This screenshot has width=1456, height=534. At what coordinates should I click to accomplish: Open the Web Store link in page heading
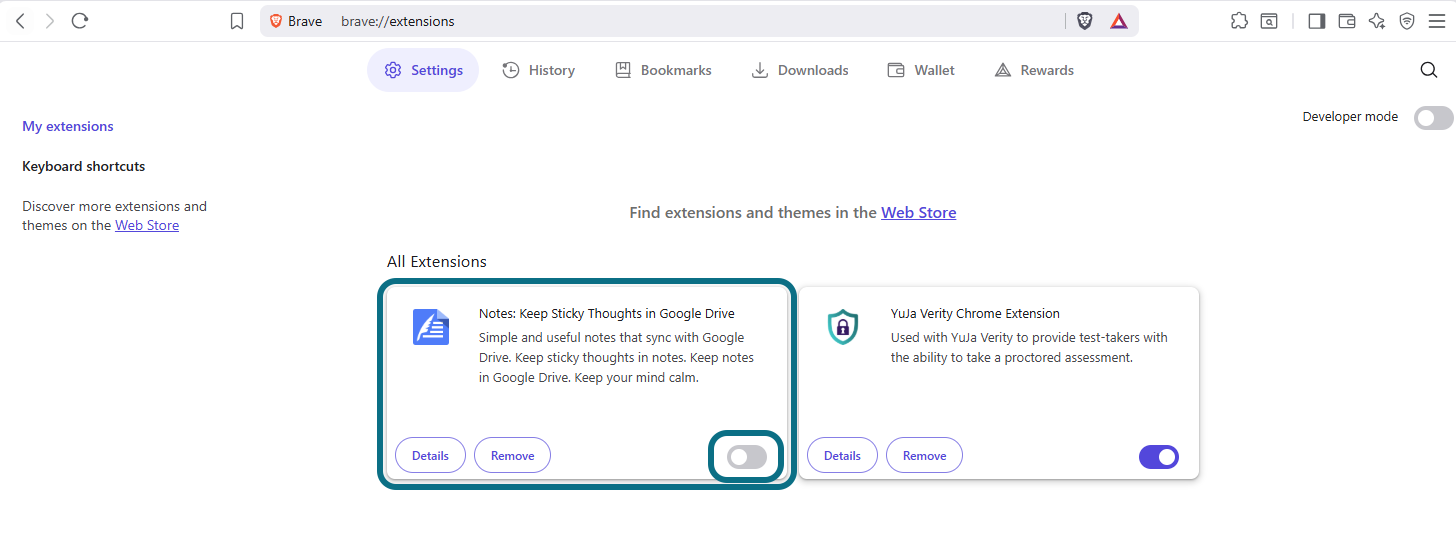coord(918,212)
